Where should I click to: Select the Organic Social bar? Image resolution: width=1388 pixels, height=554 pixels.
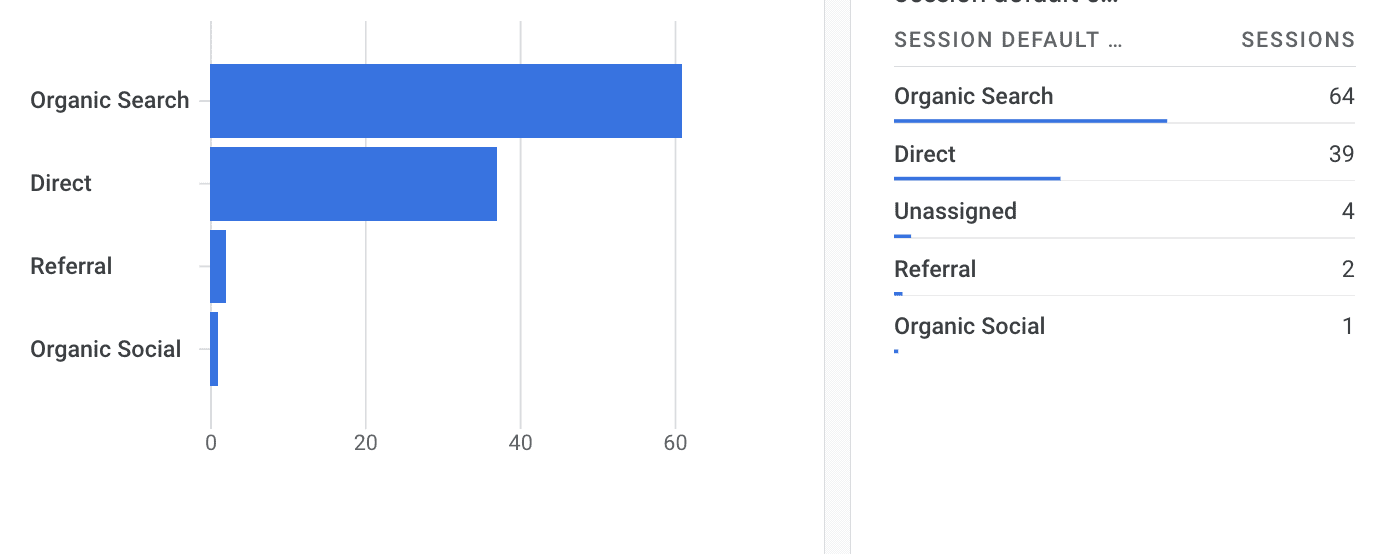214,349
